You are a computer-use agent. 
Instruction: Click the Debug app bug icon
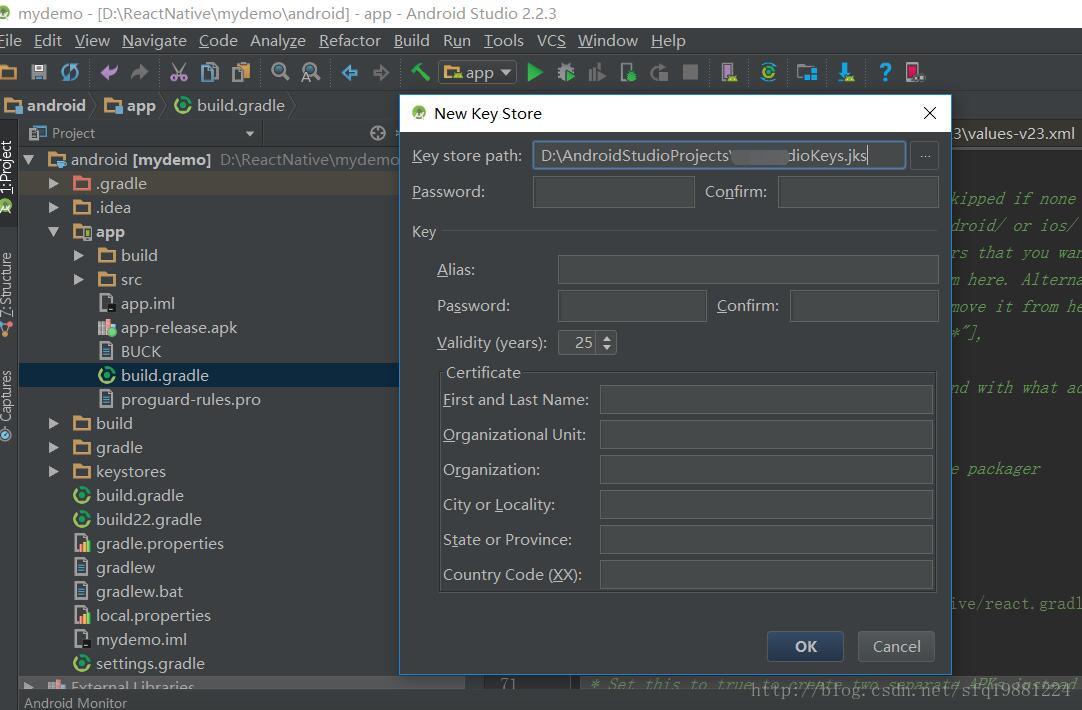(566, 72)
